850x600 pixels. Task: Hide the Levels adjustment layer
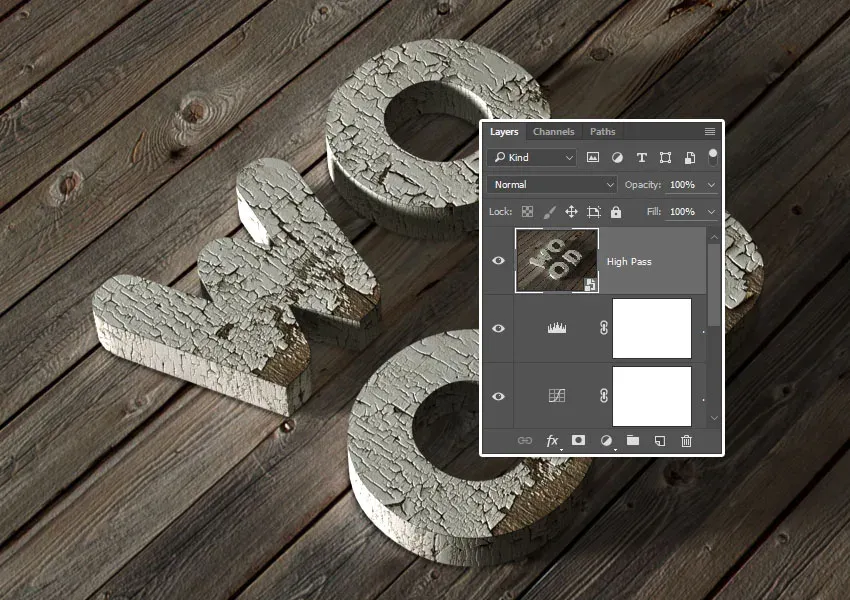click(498, 328)
